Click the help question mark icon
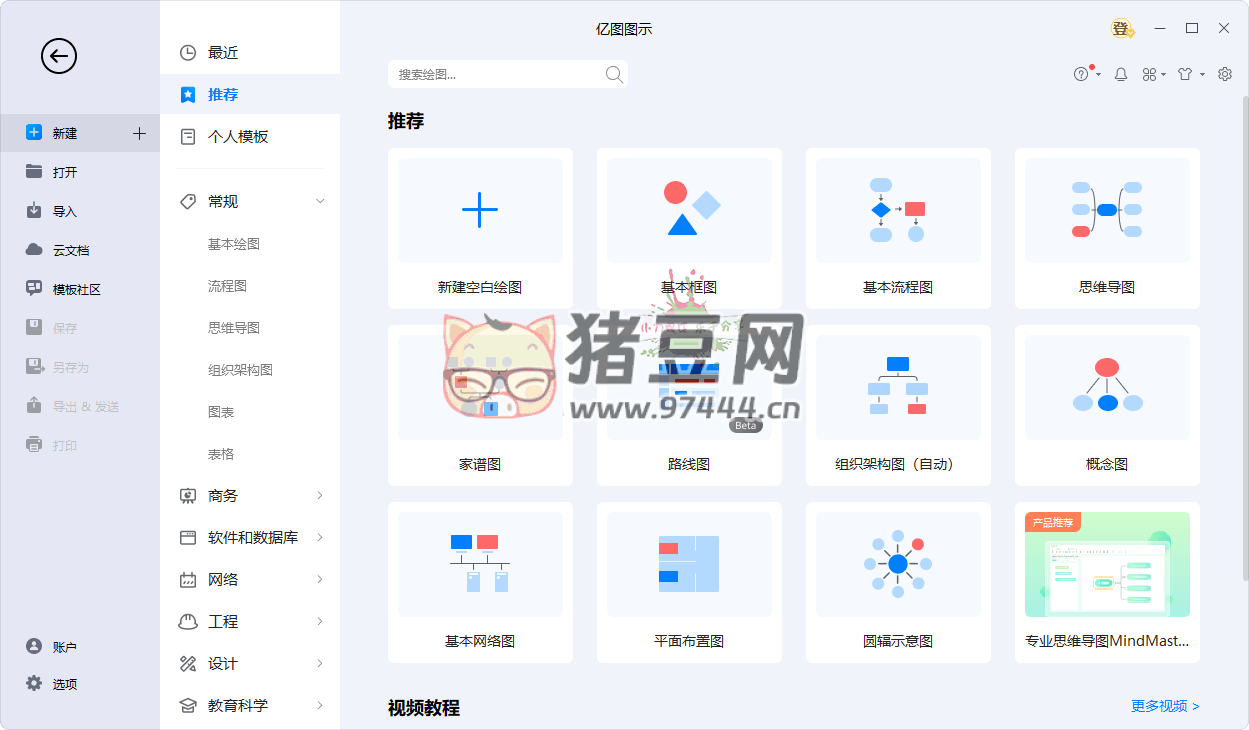This screenshot has width=1249, height=730. click(x=1081, y=74)
